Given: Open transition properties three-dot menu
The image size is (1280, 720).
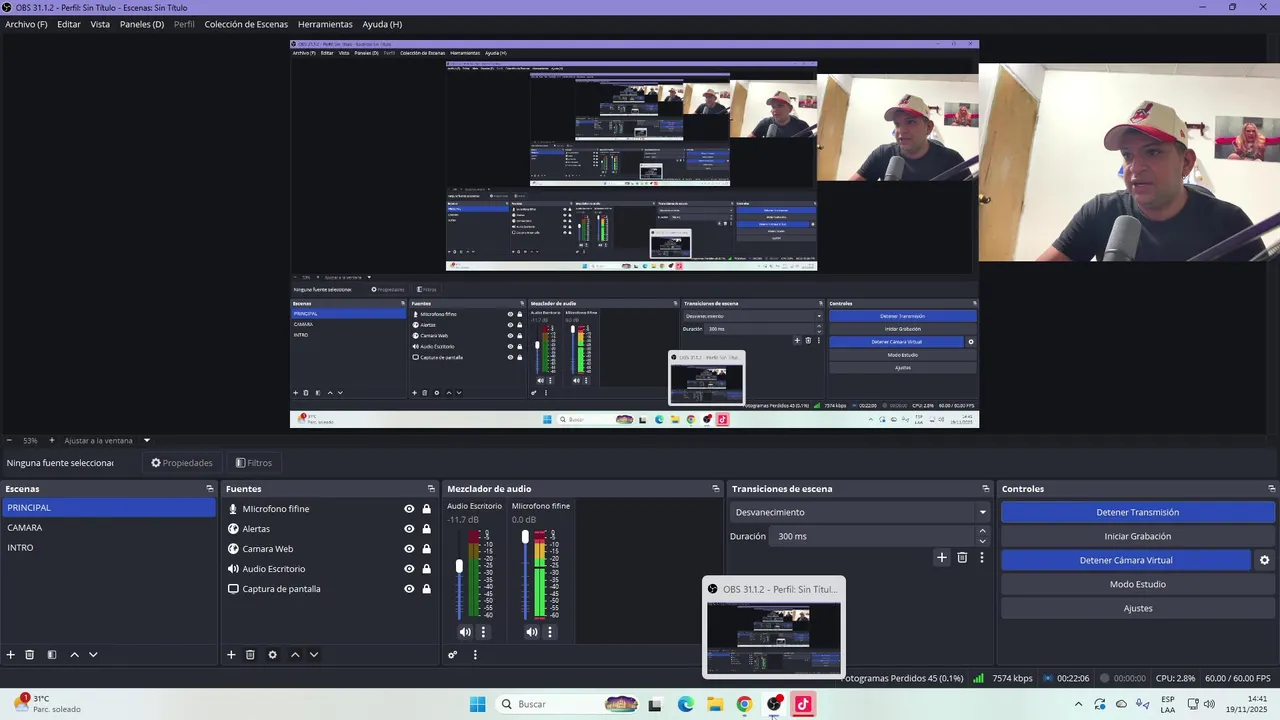Looking at the screenshot, I should pos(982,558).
